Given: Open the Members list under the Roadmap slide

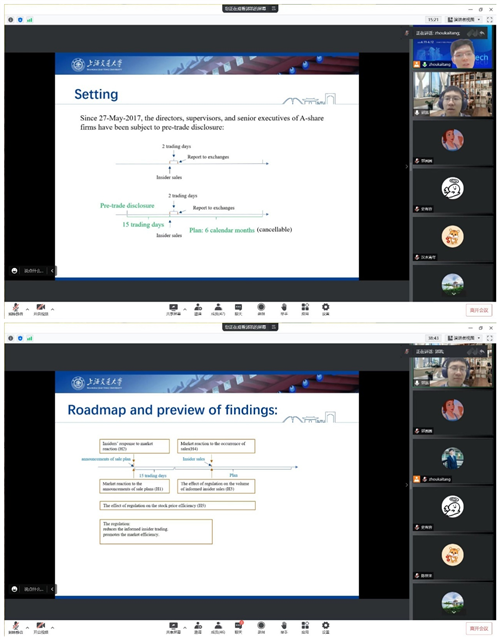Looking at the screenshot, I should click(218, 627).
